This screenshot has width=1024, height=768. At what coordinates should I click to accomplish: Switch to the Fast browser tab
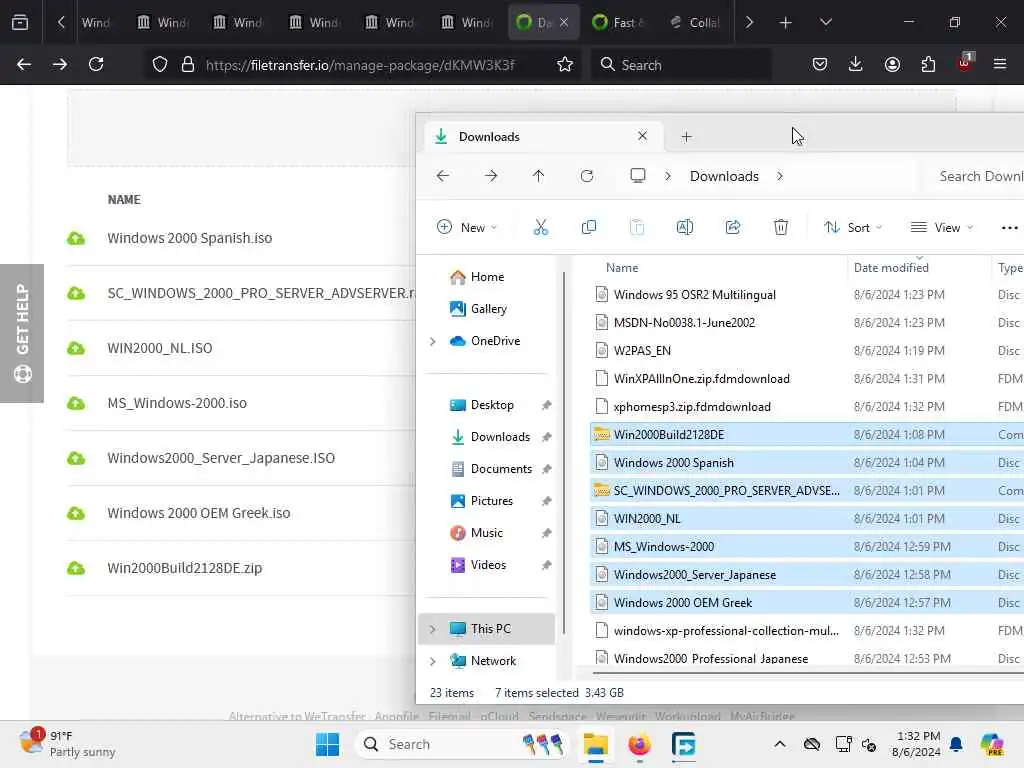(618, 22)
